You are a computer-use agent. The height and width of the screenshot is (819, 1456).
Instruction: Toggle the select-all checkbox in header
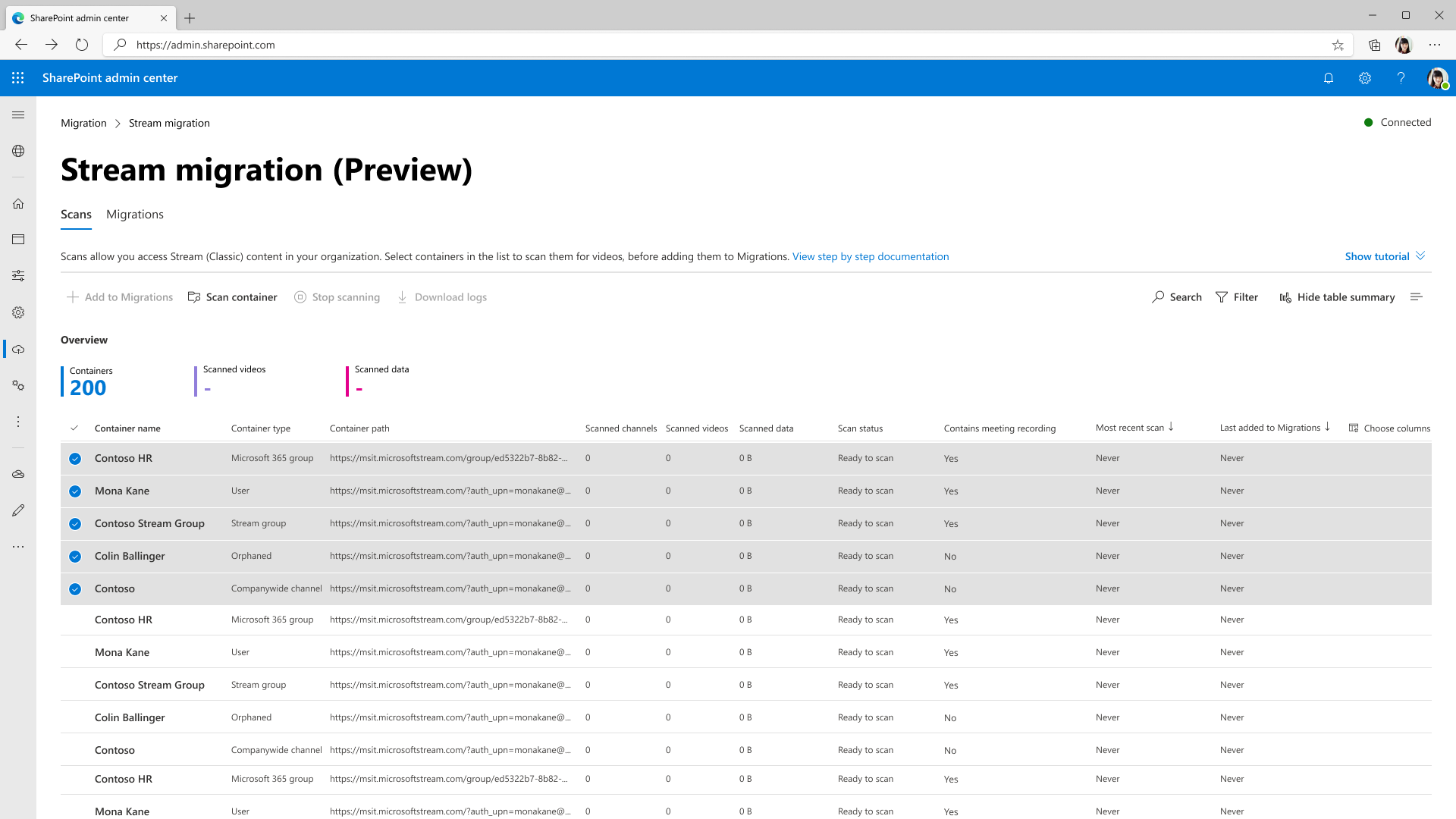75,428
